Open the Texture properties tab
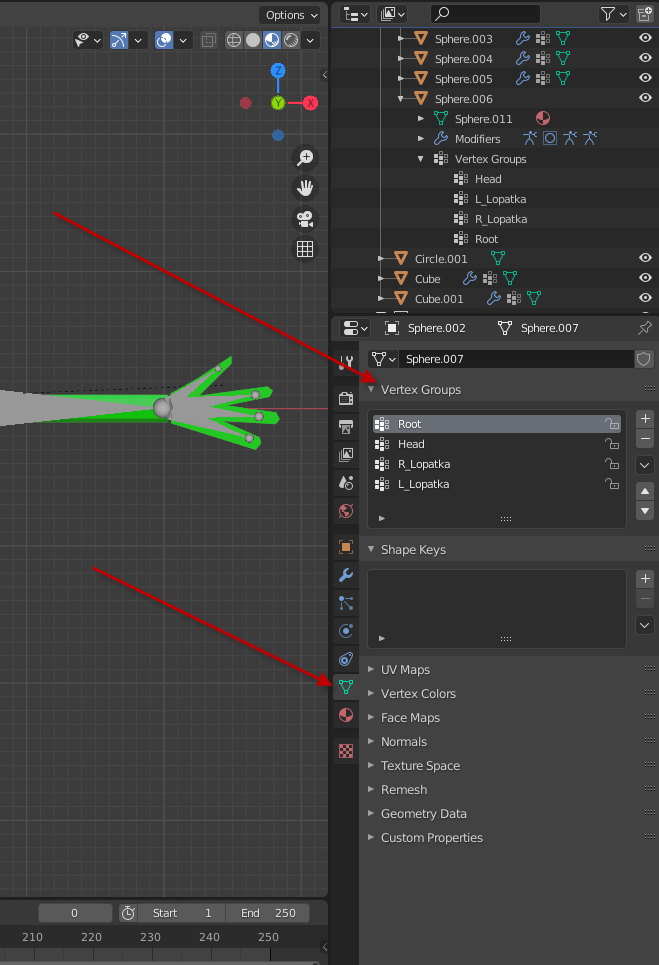Image resolution: width=659 pixels, height=965 pixels. pos(346,751)
